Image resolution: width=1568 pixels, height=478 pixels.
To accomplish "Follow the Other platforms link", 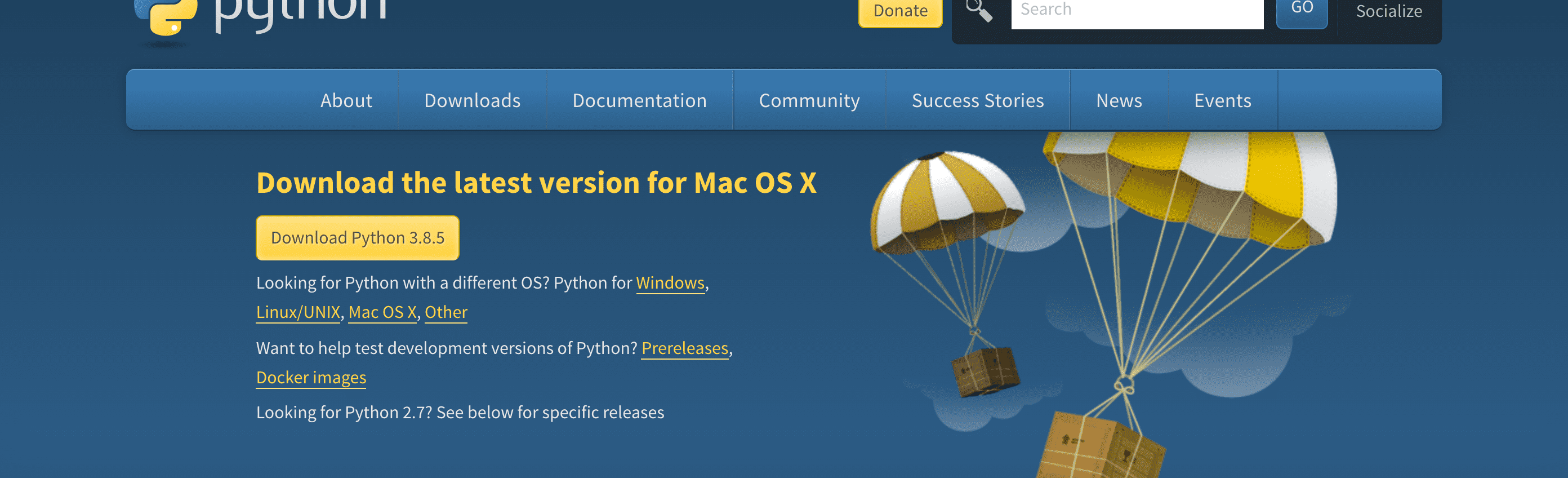I will click(x=446, y=312).
